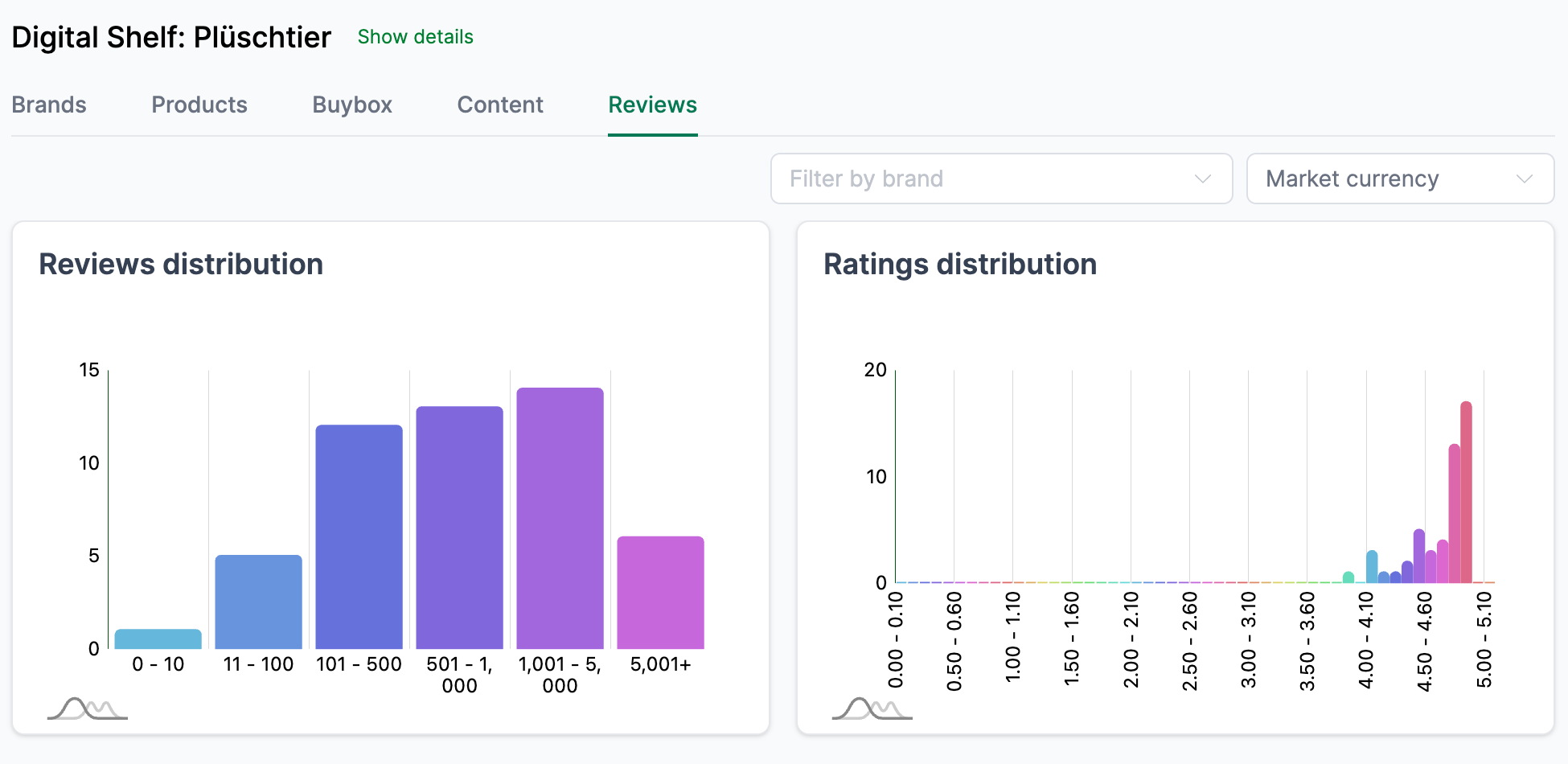Screen dimensions: 1568x764
Task: Click the distribution curve icon under Reviews chart
Action: click(x=87, y=709)
